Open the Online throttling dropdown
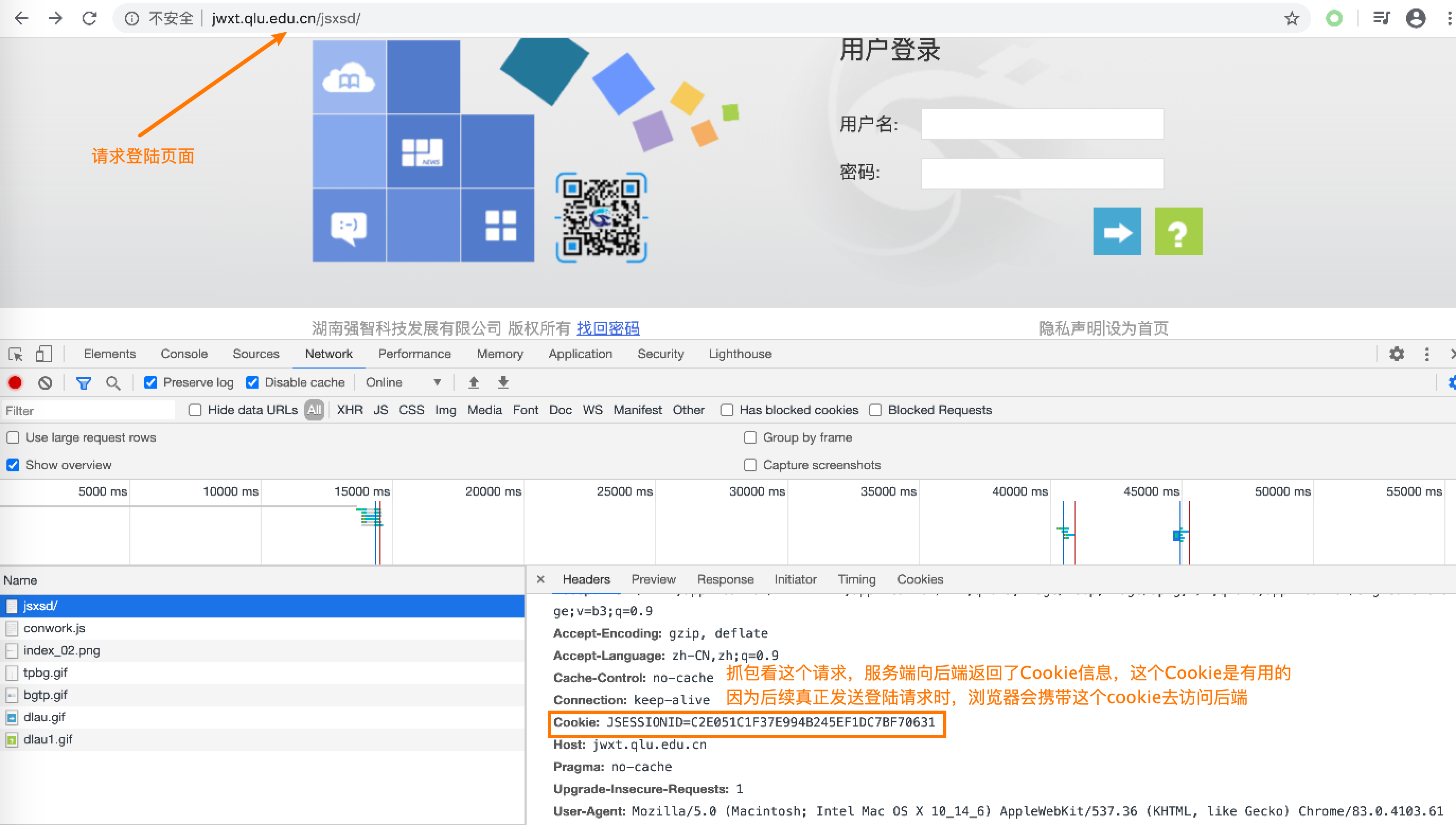Viewport: 1456px width, 825px height. click(x=403, y=382)
